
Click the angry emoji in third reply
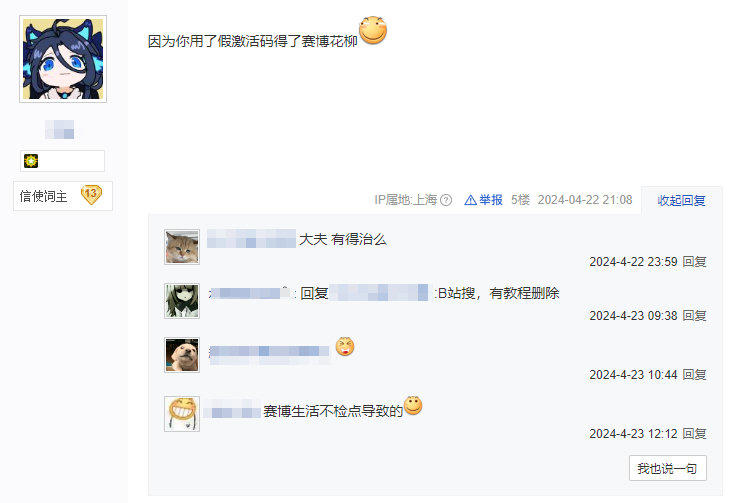tap(345, 346)
